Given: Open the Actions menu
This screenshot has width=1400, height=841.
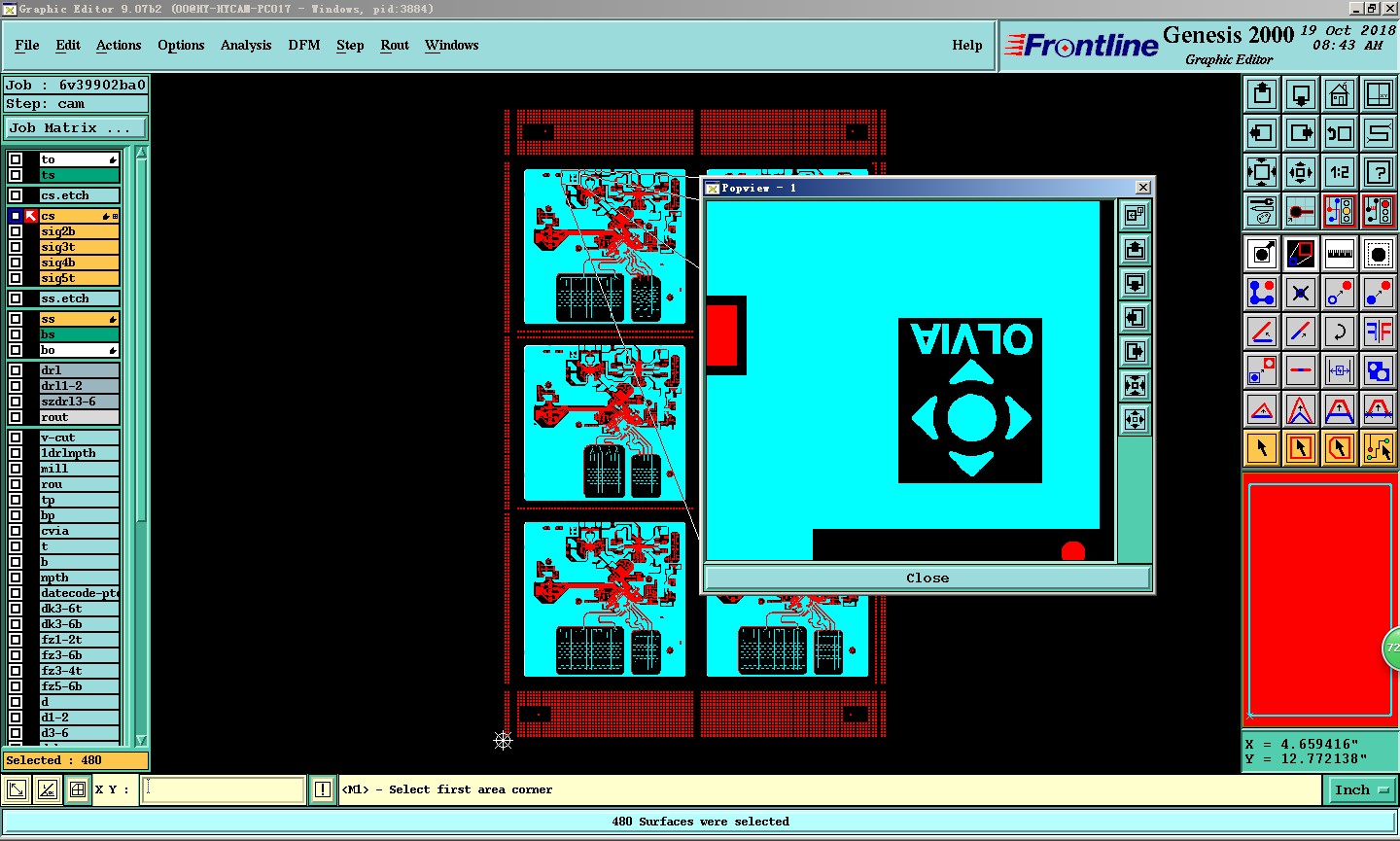Looking at the screenshot, I should tap(119, 45).
